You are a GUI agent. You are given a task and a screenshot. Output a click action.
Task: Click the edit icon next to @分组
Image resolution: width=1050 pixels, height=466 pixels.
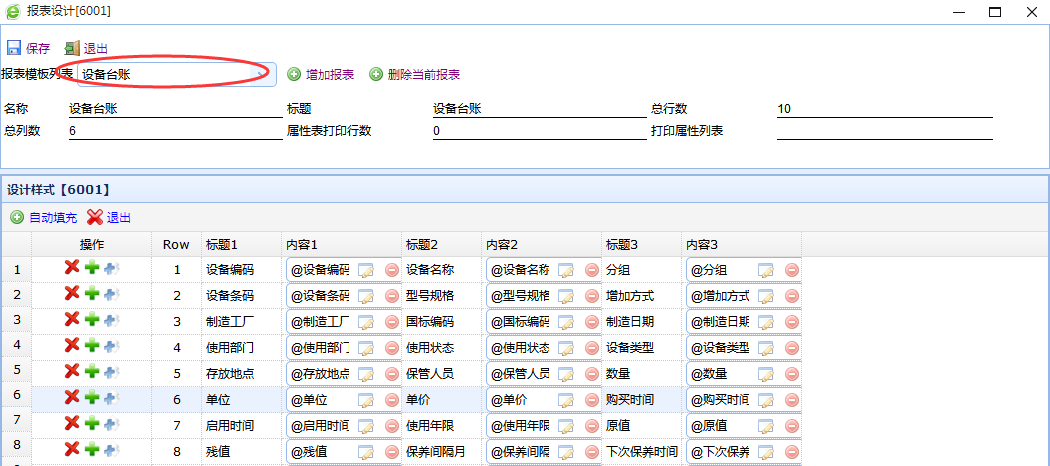tap(766, 270)
